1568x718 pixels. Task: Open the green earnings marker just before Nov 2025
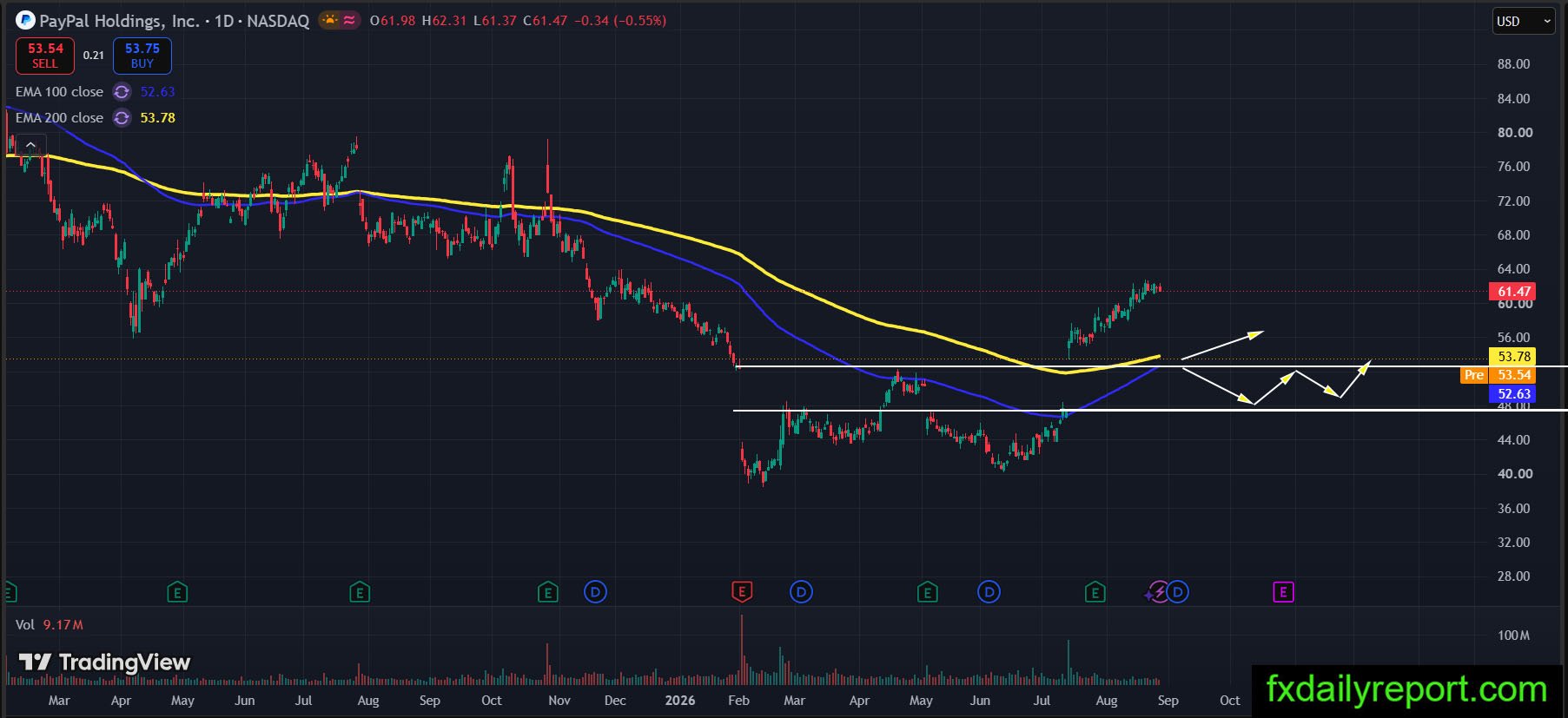(x=547, y=592)
